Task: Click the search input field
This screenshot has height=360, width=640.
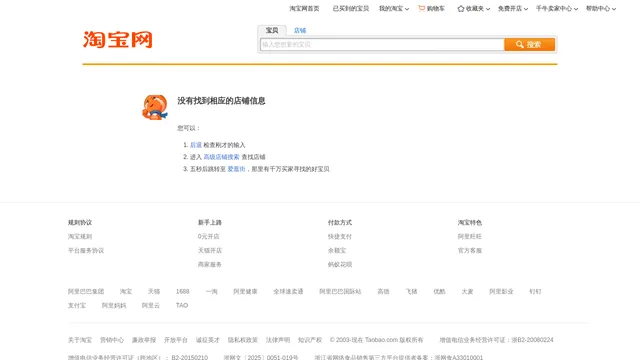Action: coord(382,44)
